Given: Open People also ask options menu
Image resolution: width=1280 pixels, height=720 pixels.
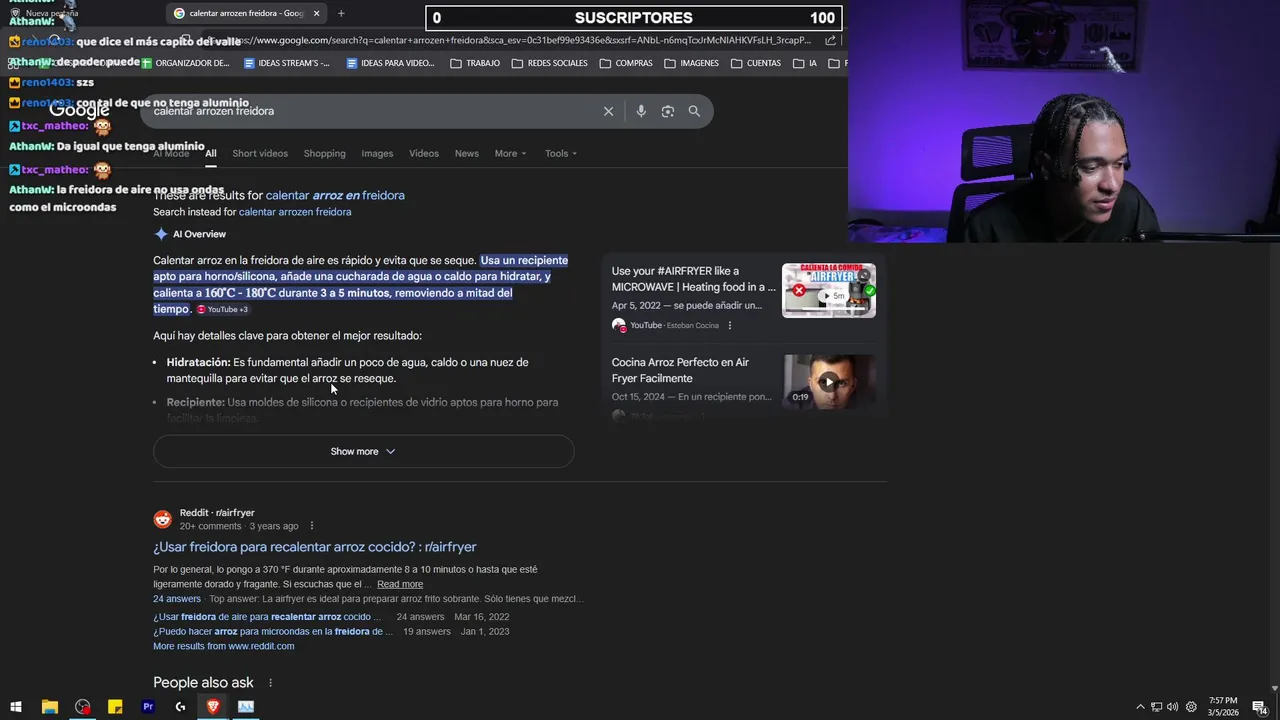Looking at the screenshot, I should coord(270,683).
